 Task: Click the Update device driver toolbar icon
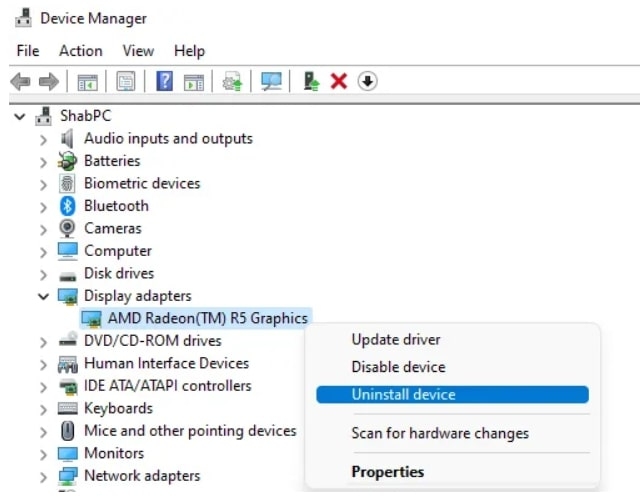(232, 81)
